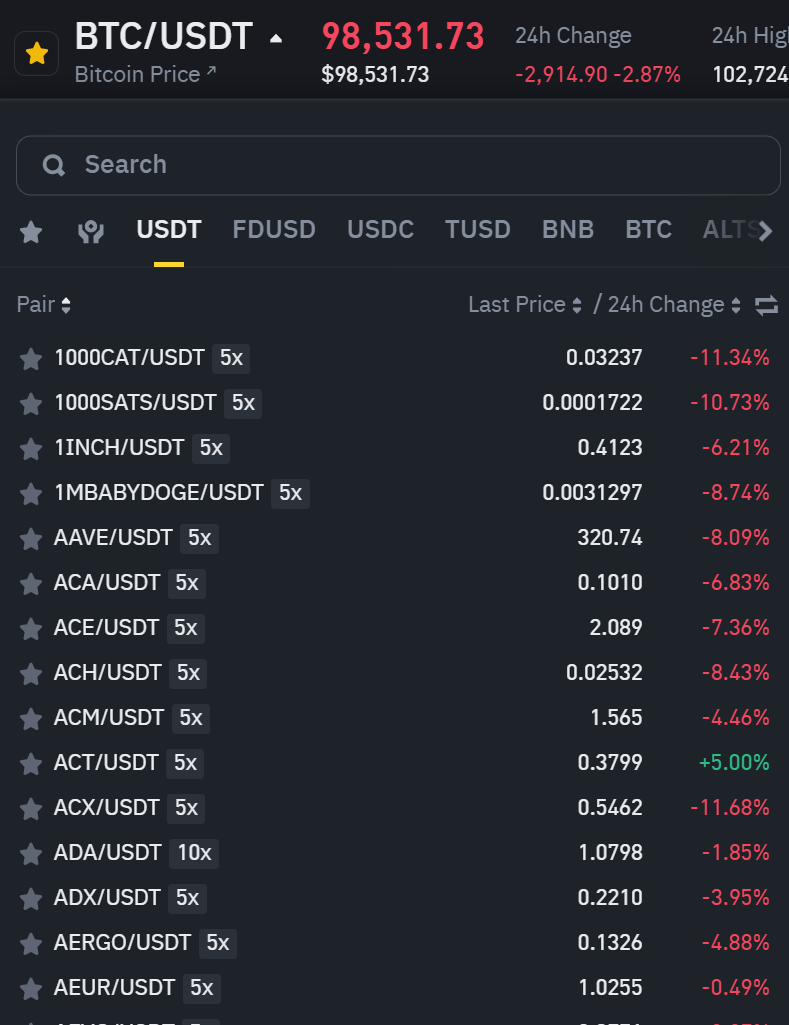The width and height of the screenshot is (789, 1025).
Task: Favorite the 1INCH/USDT pair
Action: click(x=31, y=449)
